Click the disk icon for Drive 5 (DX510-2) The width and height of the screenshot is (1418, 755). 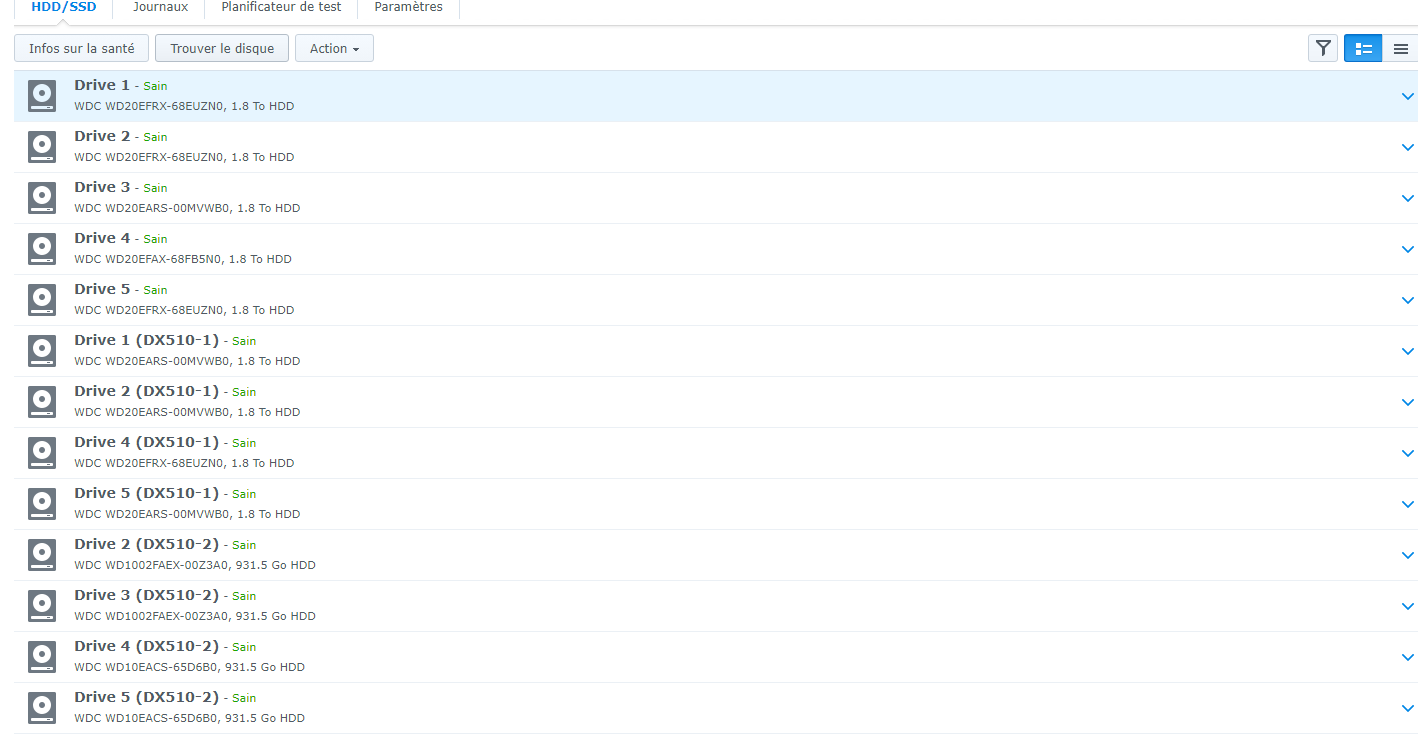pos(42,708)
